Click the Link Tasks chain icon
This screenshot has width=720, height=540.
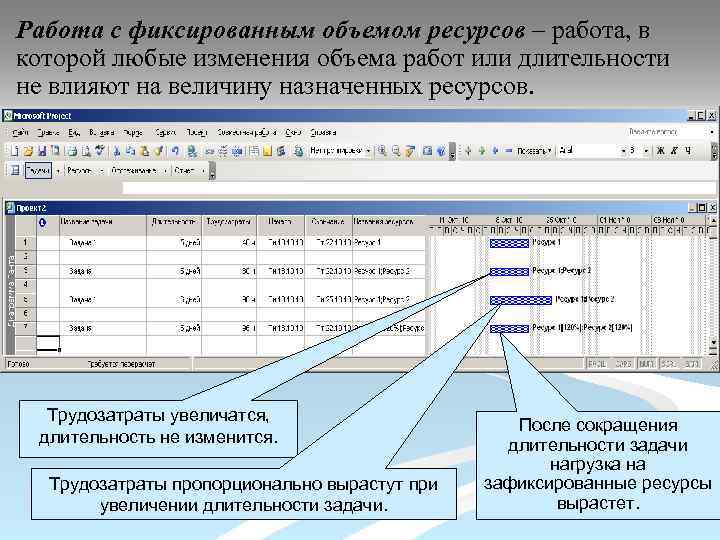209,151
